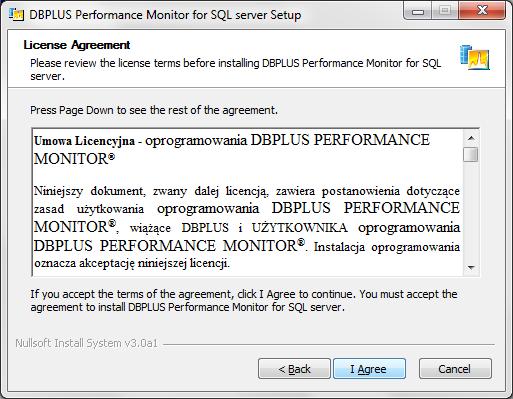Click the grayed-out maximize button
This screenshot has width=513, height=399.
(445, 11)
